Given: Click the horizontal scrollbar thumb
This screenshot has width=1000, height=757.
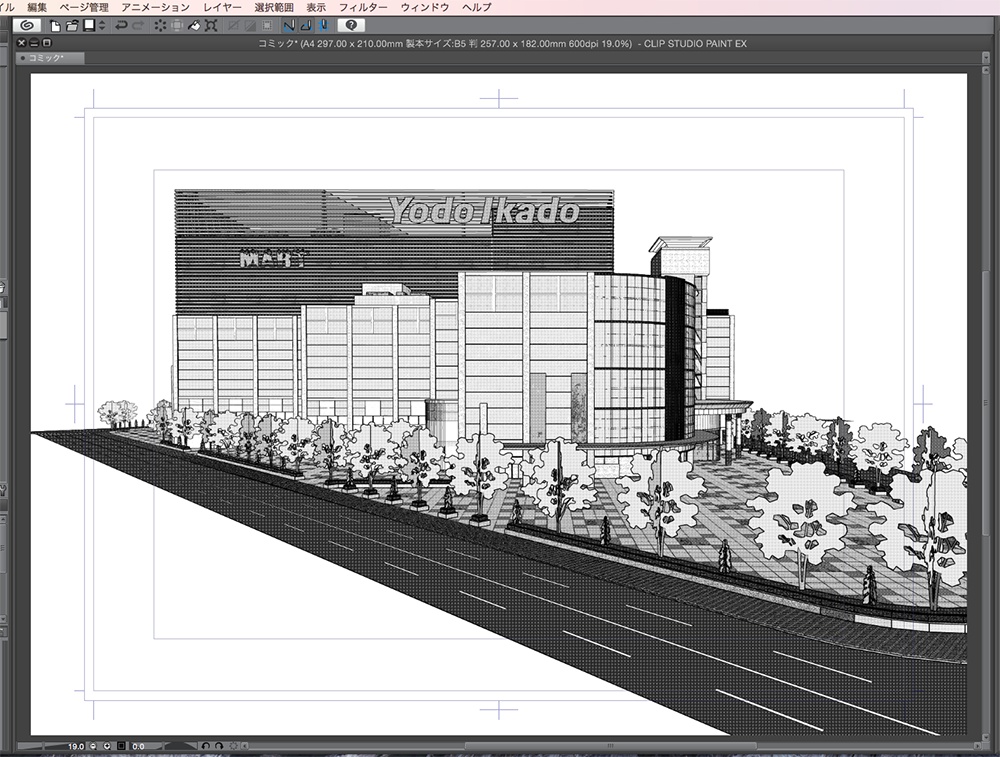Looking at the screenshot, I should [610, 746].
